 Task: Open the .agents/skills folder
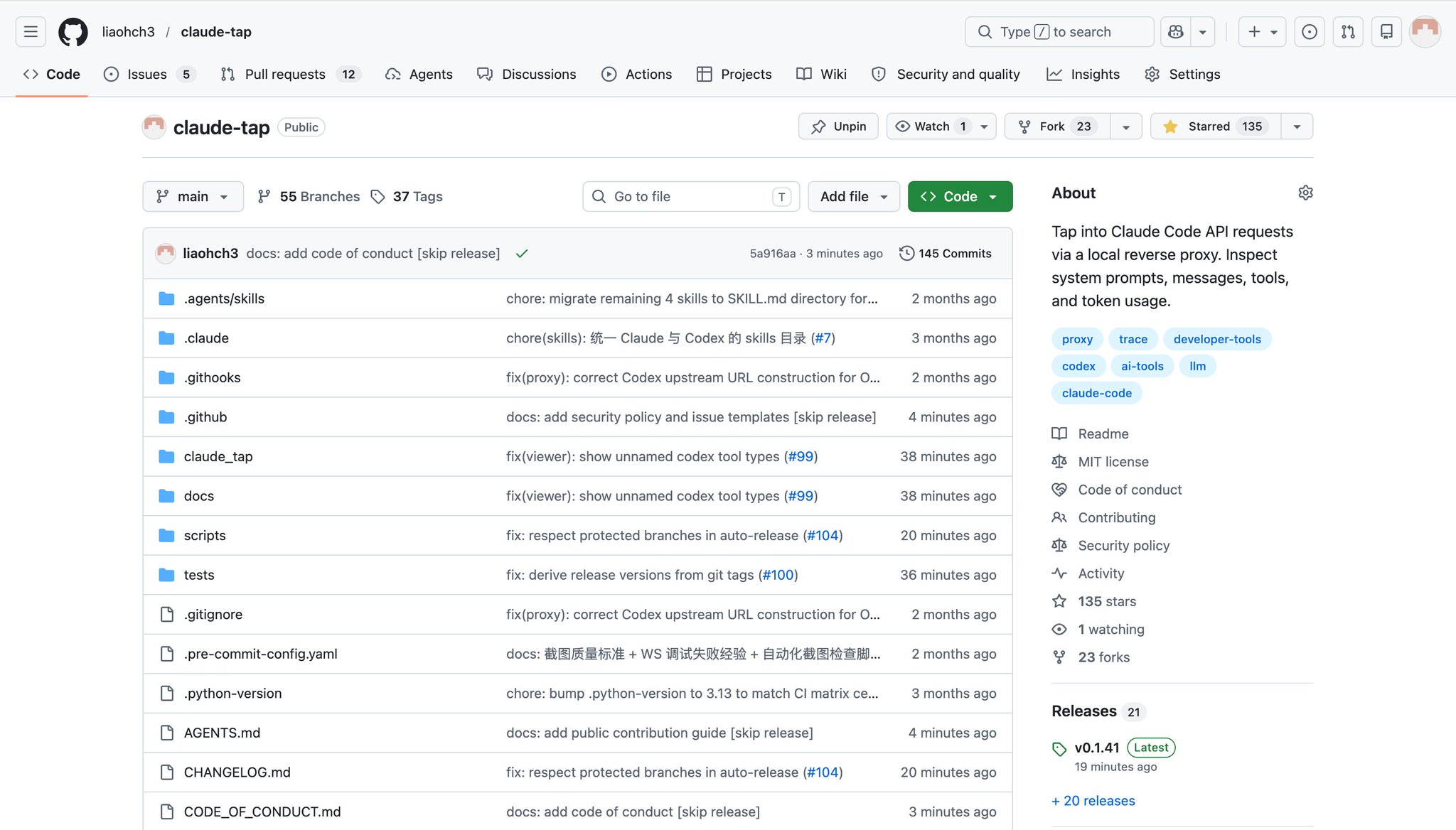point(224,298)
